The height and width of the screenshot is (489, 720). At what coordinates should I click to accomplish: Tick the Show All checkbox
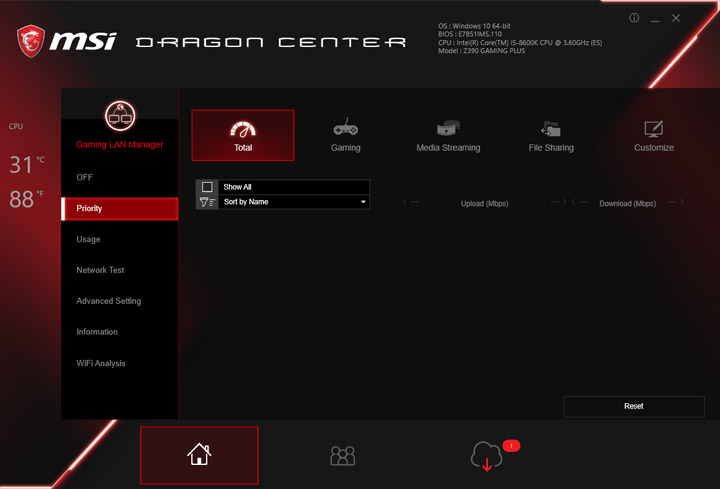tap(207, 187)
